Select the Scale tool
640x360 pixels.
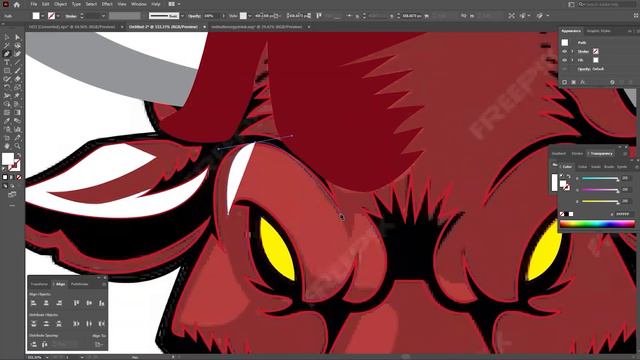(18, 87)
